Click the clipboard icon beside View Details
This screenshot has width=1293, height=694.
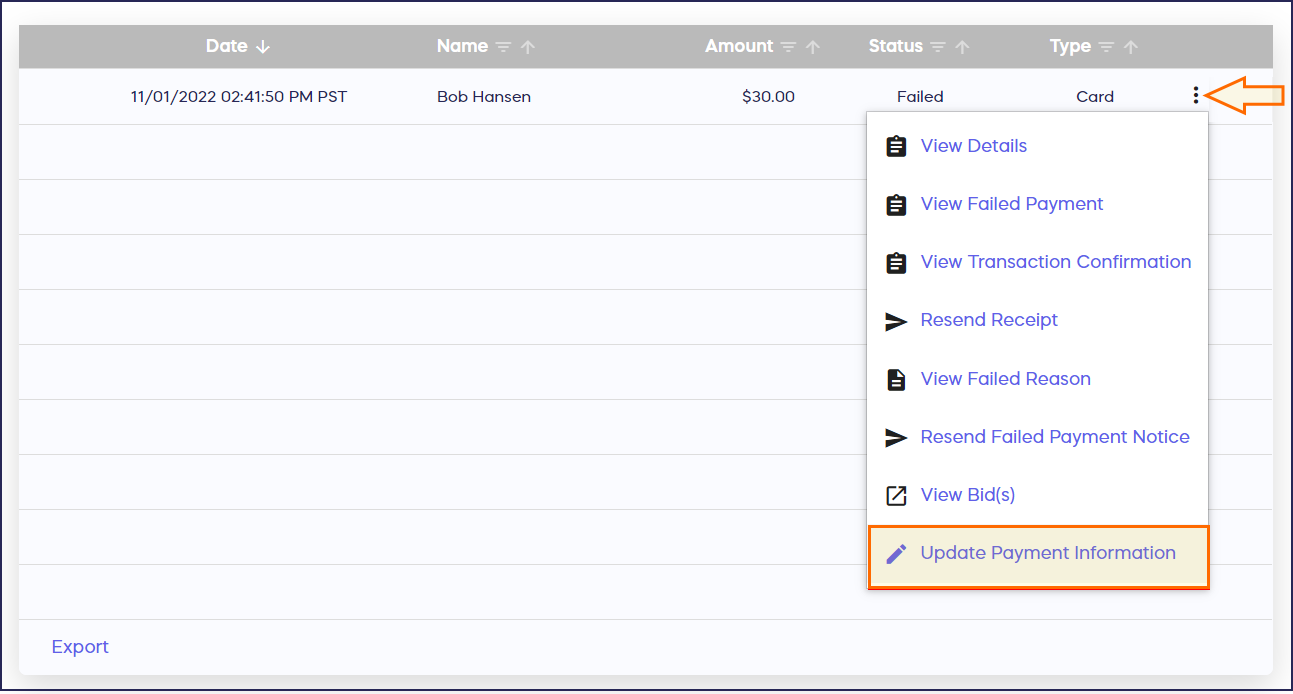click(896, 146)
